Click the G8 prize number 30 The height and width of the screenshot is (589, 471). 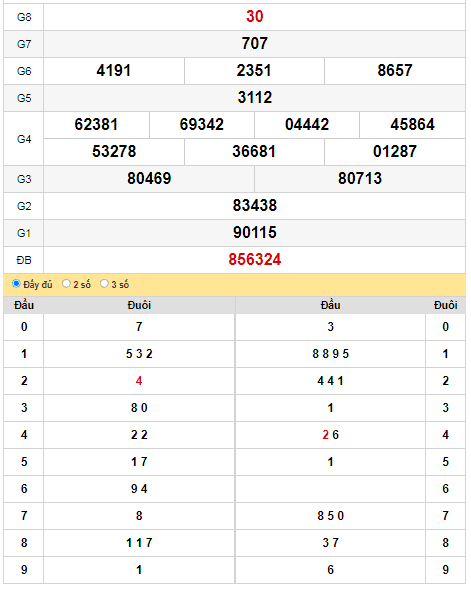point(255,17)
